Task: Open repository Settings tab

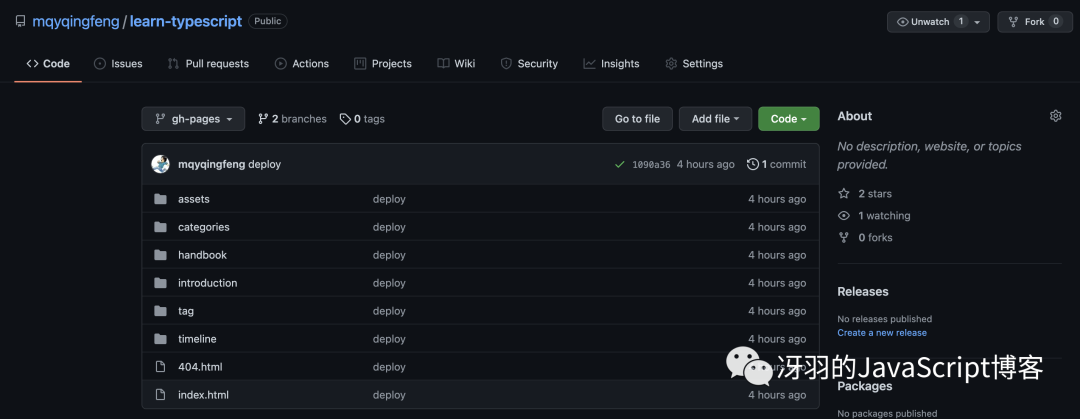Action: click(694, 63)
